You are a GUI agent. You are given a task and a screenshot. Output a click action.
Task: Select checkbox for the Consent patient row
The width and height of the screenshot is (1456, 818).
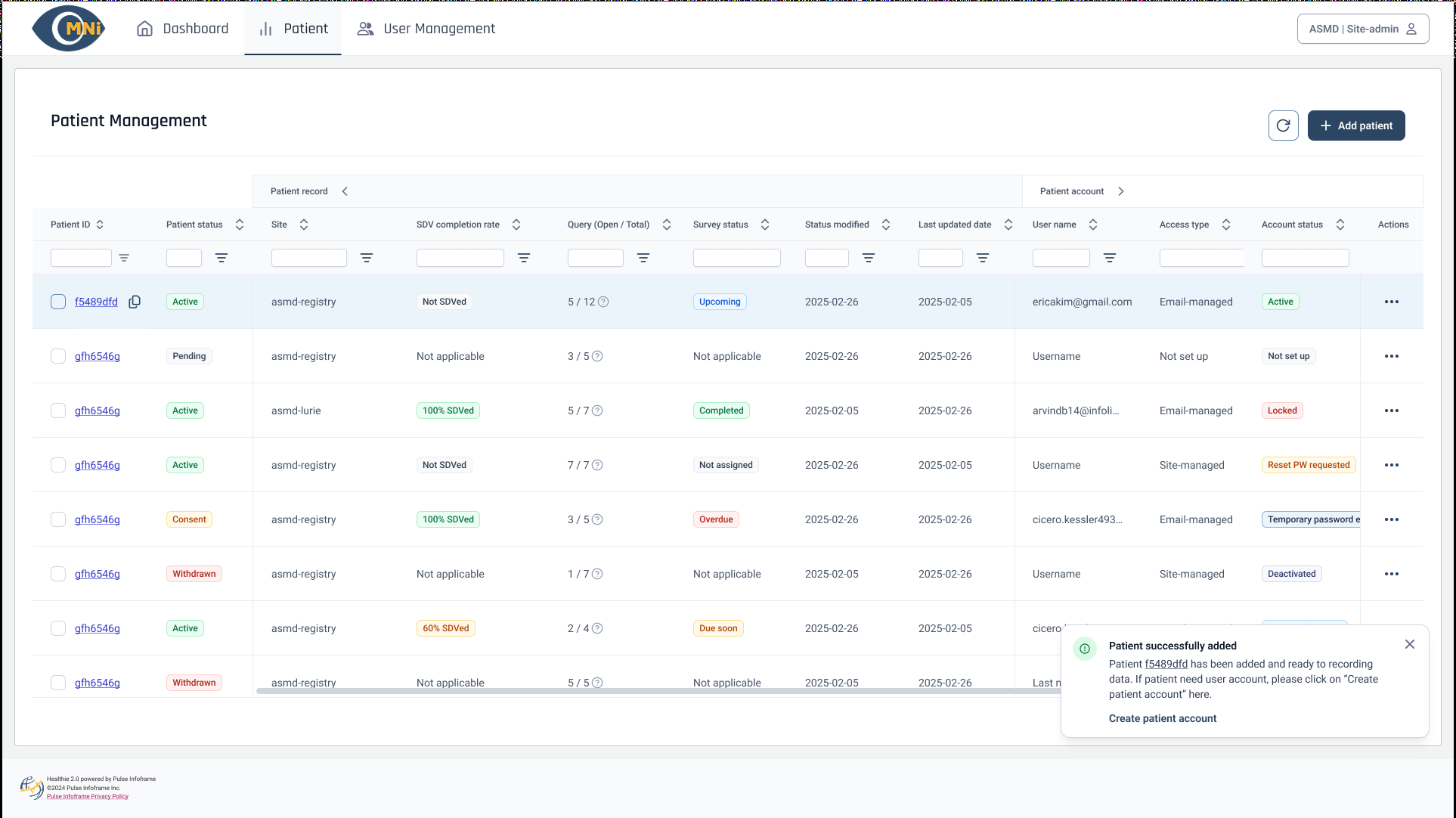[58, 519]
